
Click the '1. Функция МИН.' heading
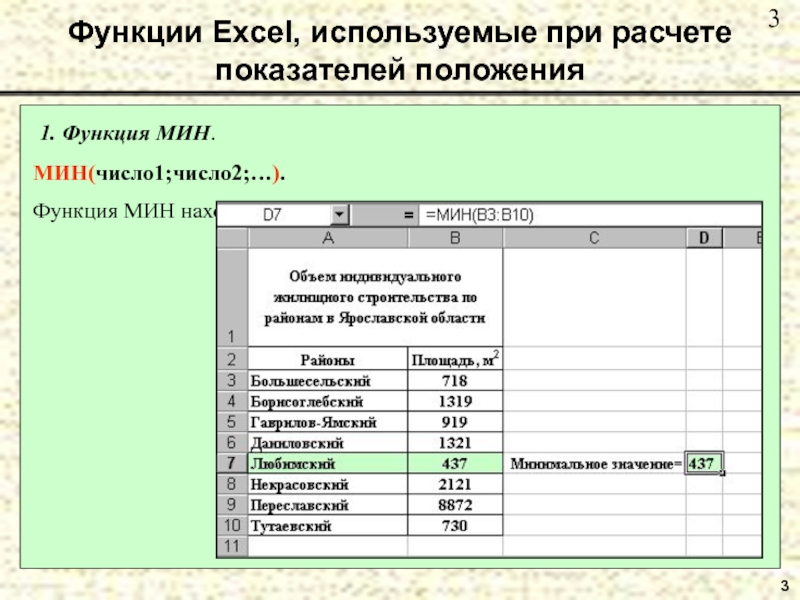click(128, 134)
